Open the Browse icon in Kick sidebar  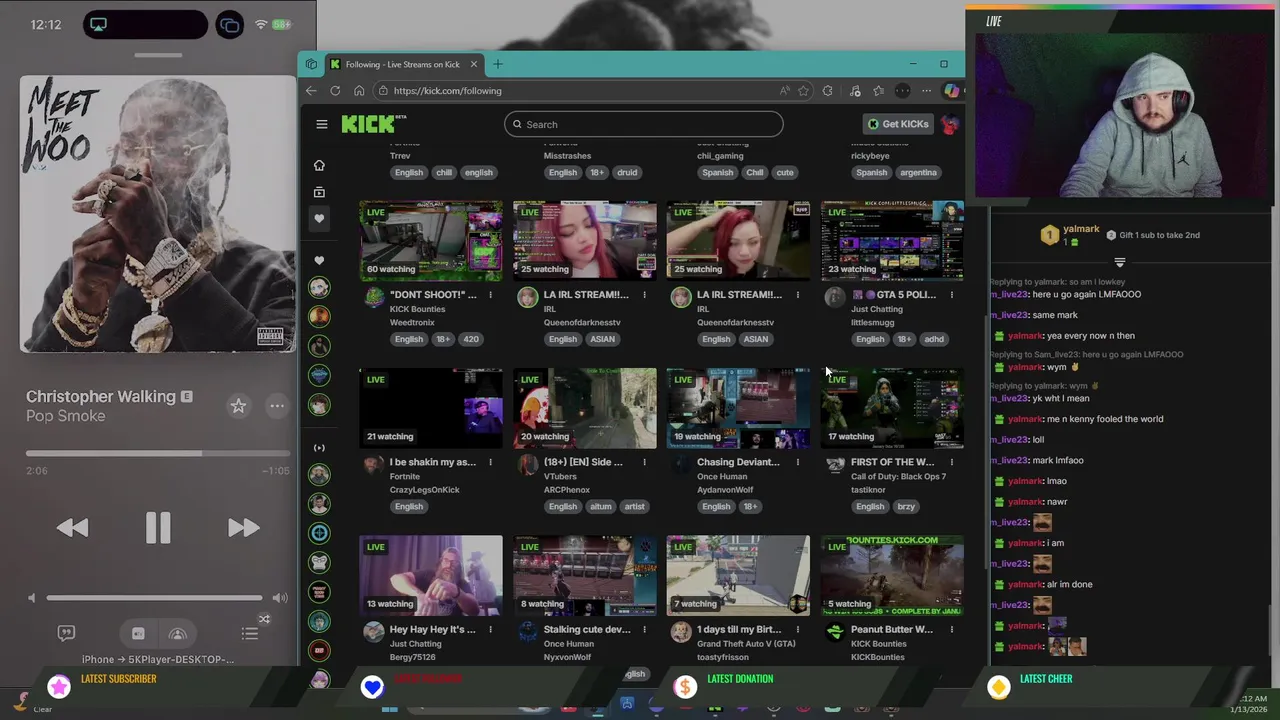(319, 192)
